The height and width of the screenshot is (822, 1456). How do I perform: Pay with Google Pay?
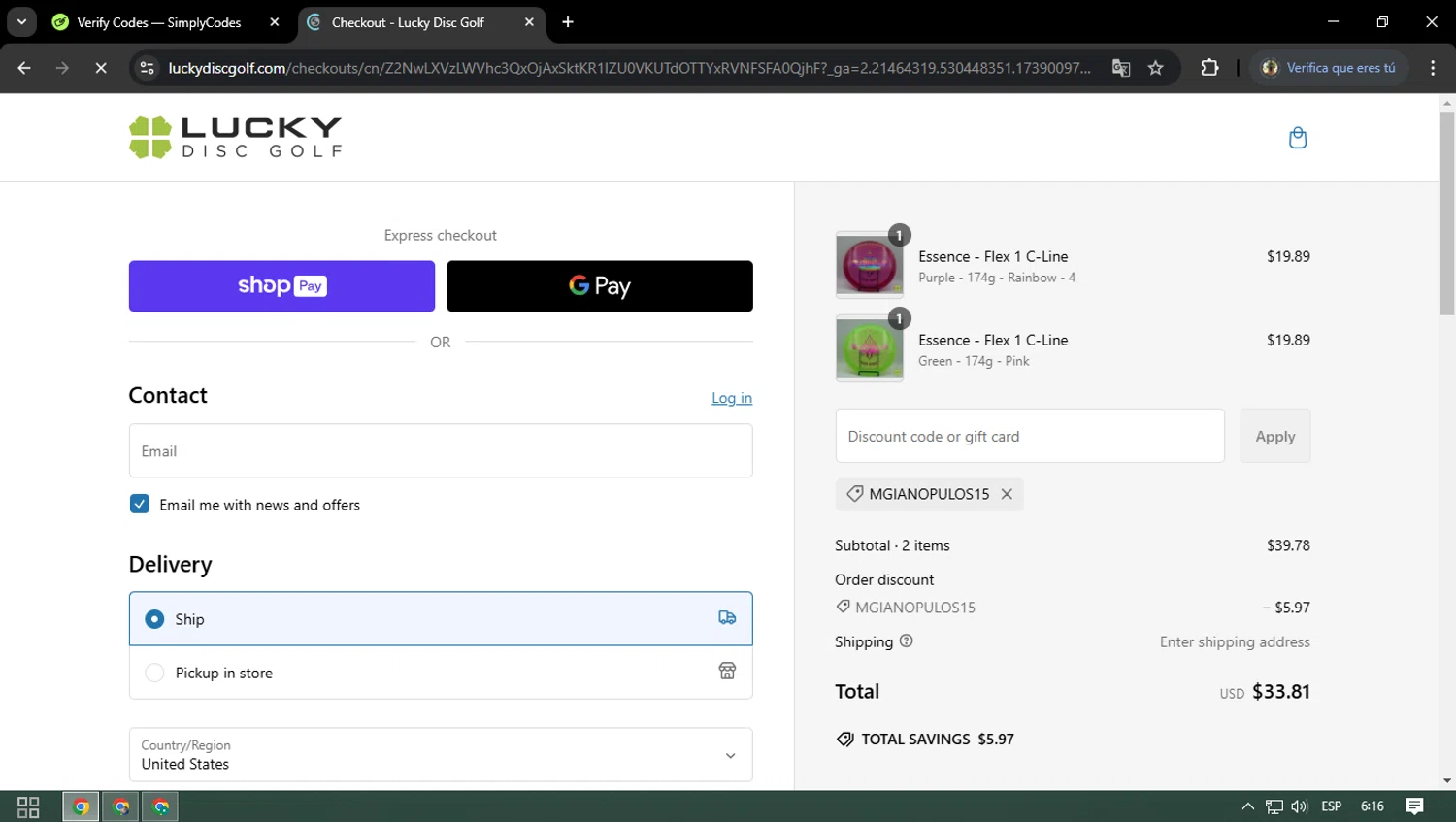tap(600, 286)
